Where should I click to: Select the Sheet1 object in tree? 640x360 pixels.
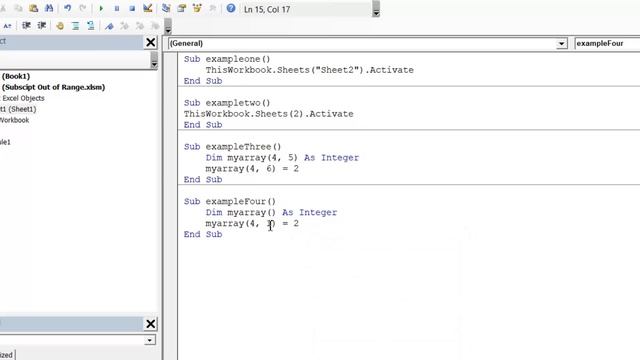click(18, 109)
